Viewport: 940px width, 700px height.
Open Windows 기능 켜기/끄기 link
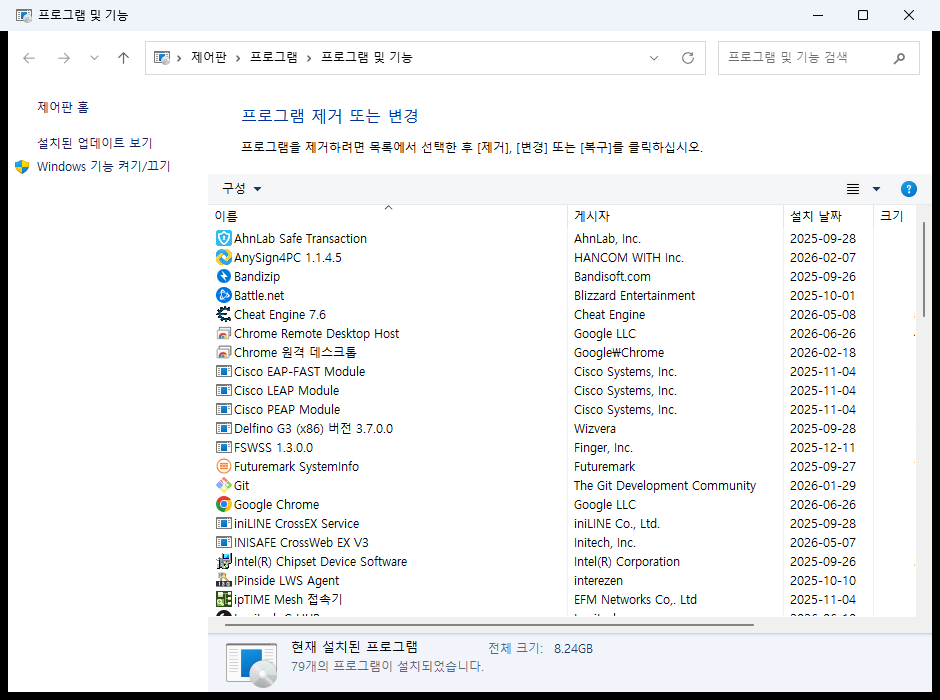point(104,167)
